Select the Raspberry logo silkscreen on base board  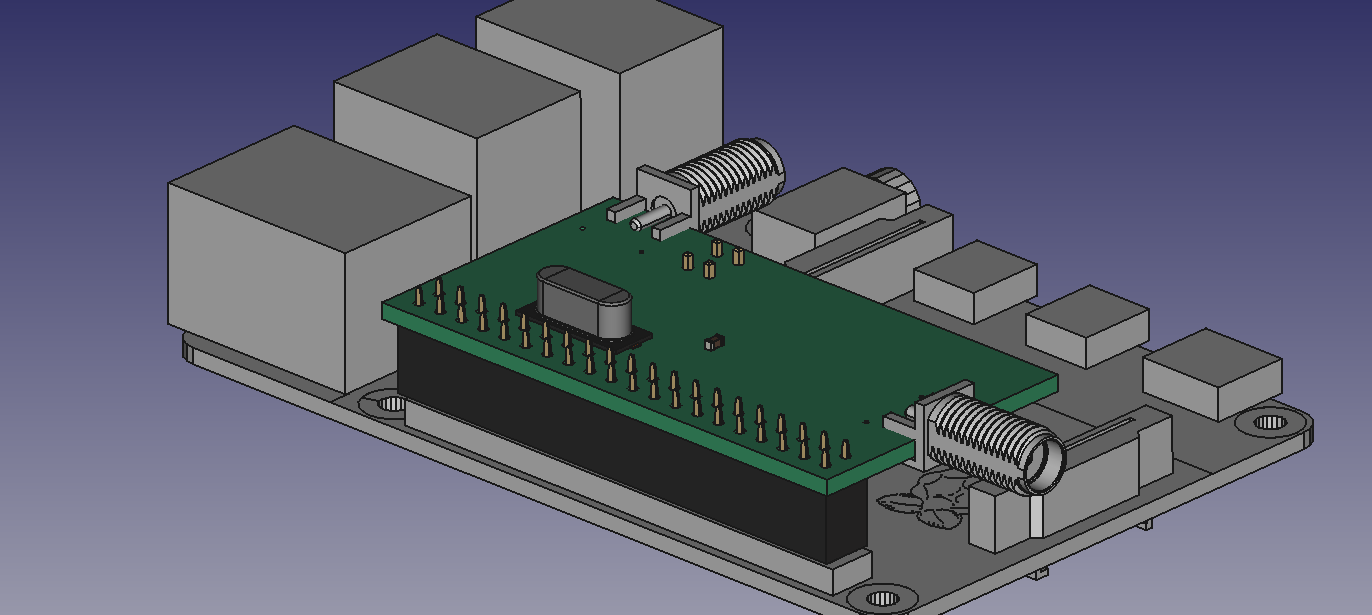(925, 500)
